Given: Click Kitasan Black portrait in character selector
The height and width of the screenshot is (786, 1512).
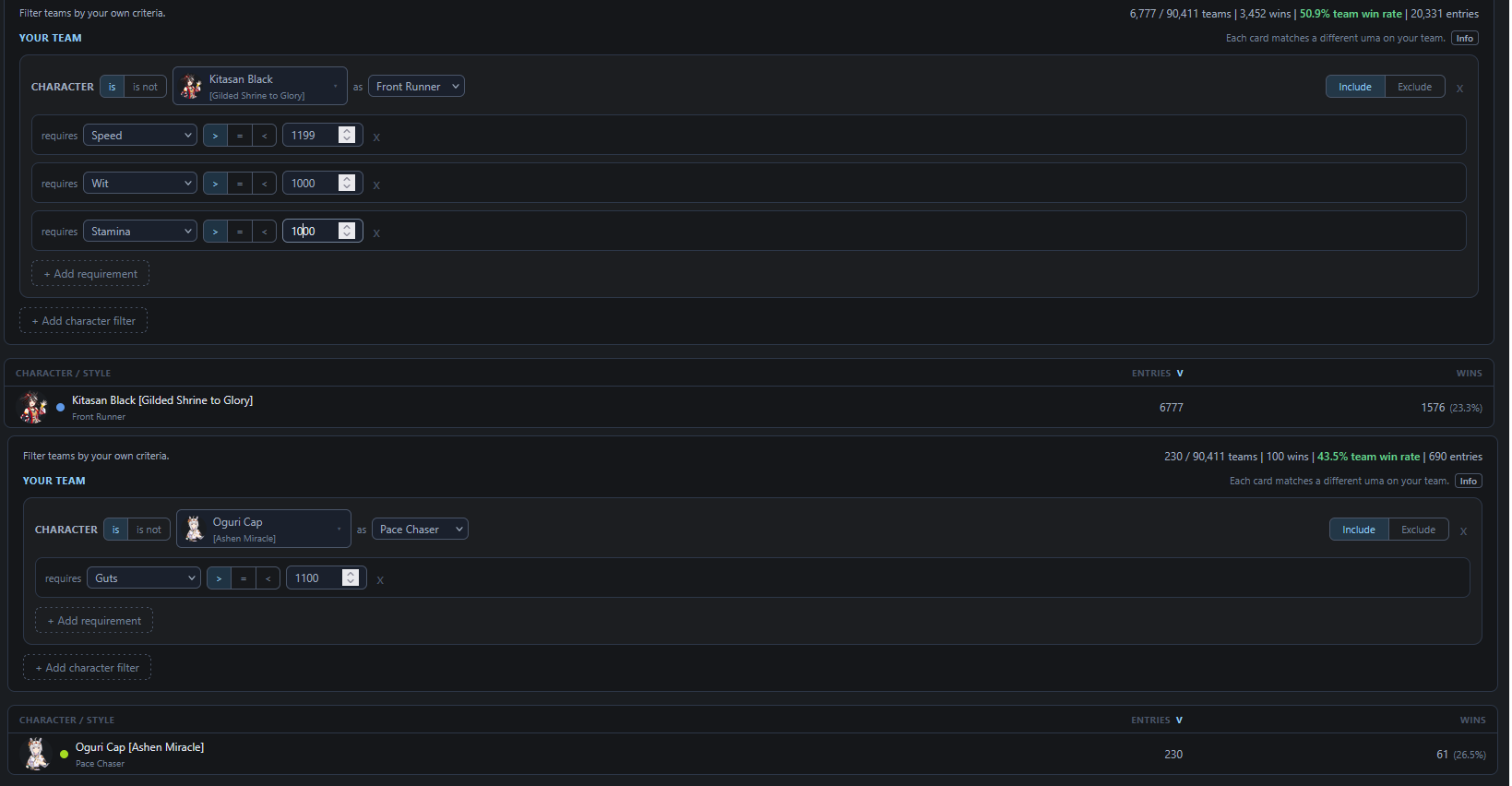Looking at the screenshot, I should click(191, 87).
